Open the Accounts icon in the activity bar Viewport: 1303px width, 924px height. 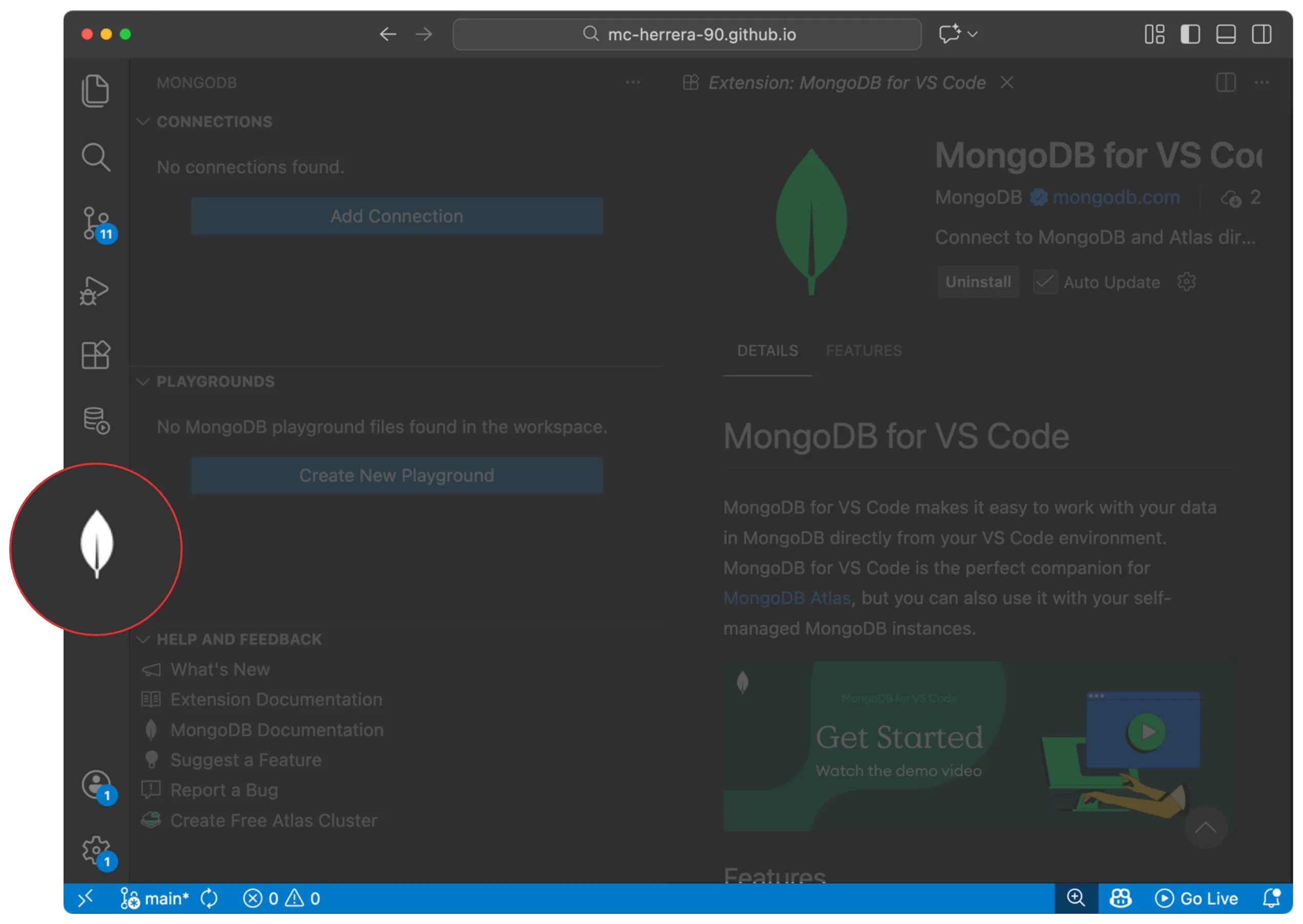click(x=95, y=785)
